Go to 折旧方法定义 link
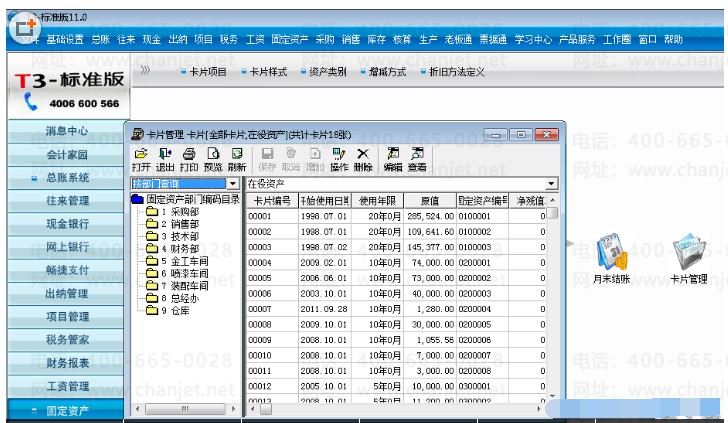Screen dimensions: 728x423 point(457,72)
